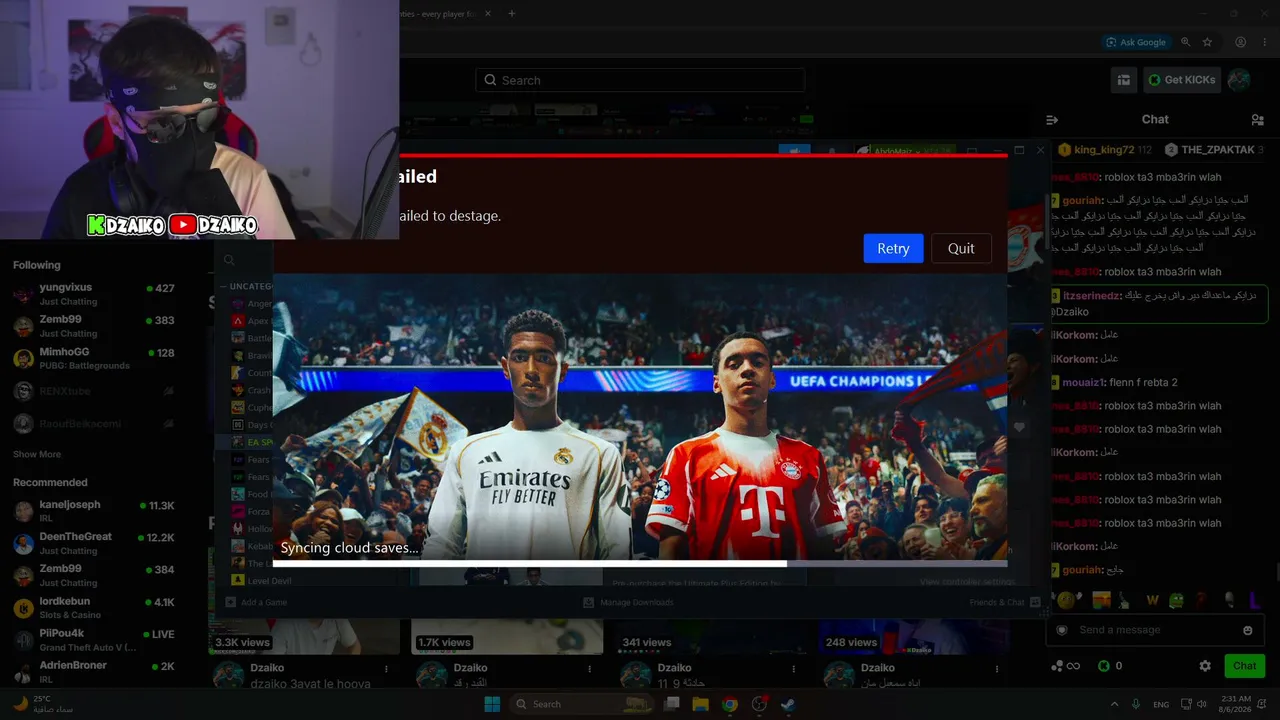Open kaneljoseph recommended channel
The height and width of the screenshot is (720, 1280).
click(94, 511)
